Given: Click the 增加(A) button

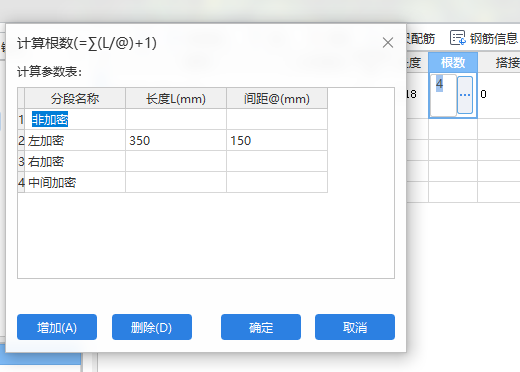Looking at the screenshot, I should click(x=57, y=327).
